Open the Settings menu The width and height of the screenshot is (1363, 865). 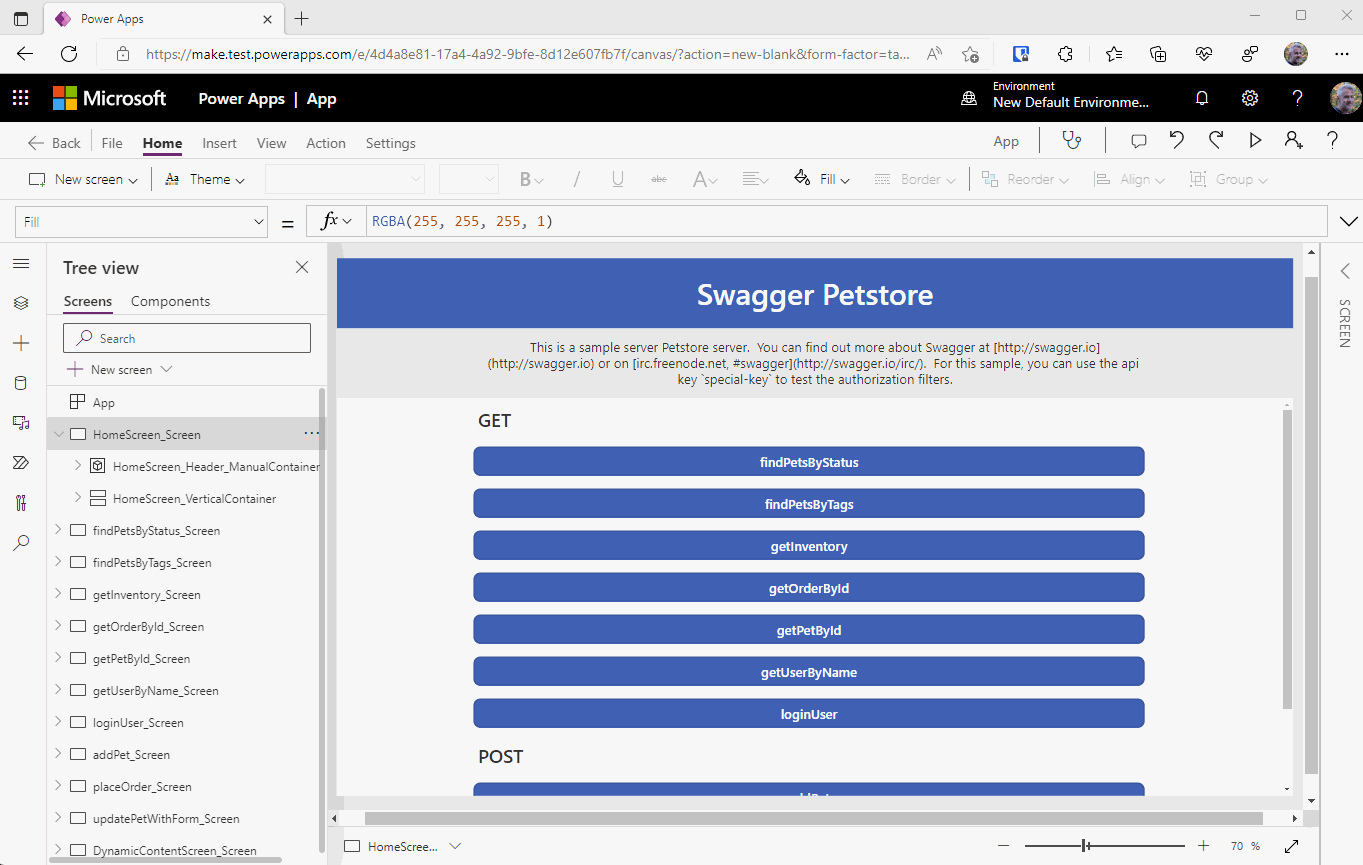tap(390, 143)
